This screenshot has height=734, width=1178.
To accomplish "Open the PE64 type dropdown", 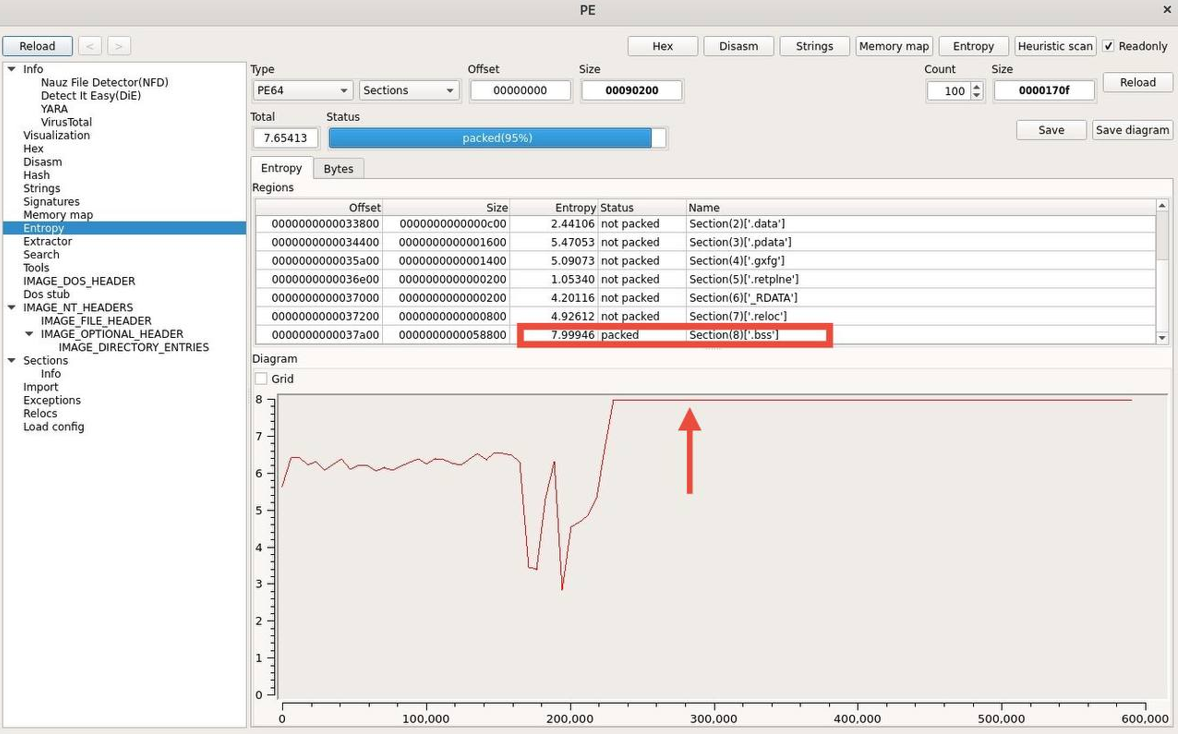I will click(301, 91).
